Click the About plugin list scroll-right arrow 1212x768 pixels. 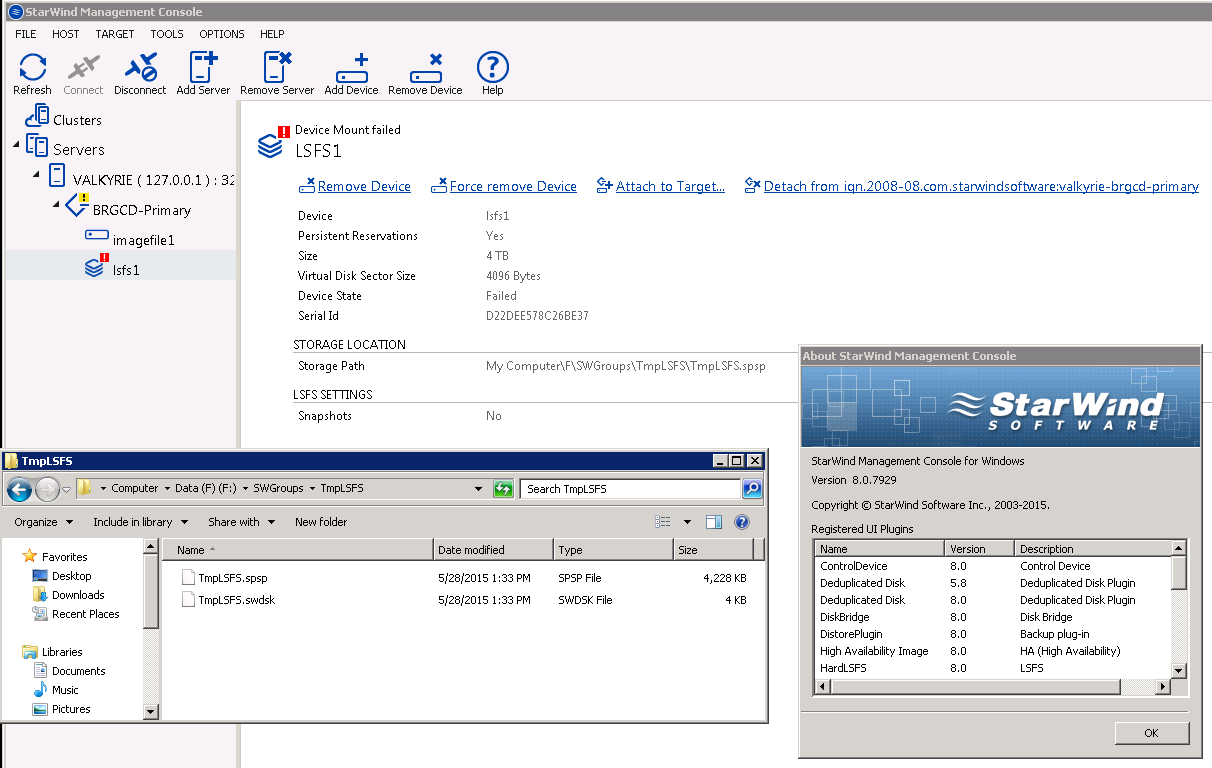coord(1163,687)
